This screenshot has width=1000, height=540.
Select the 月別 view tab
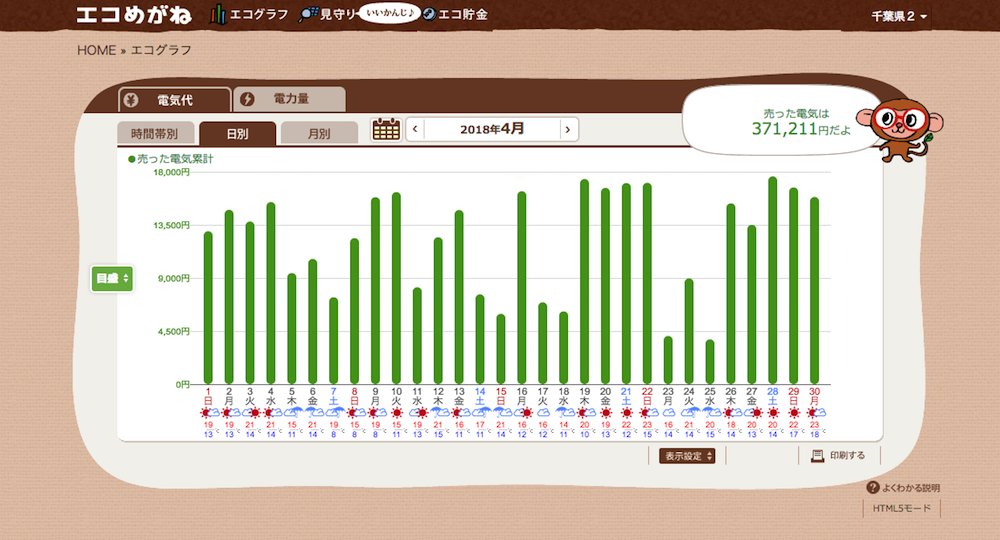[x=319, y=133]
